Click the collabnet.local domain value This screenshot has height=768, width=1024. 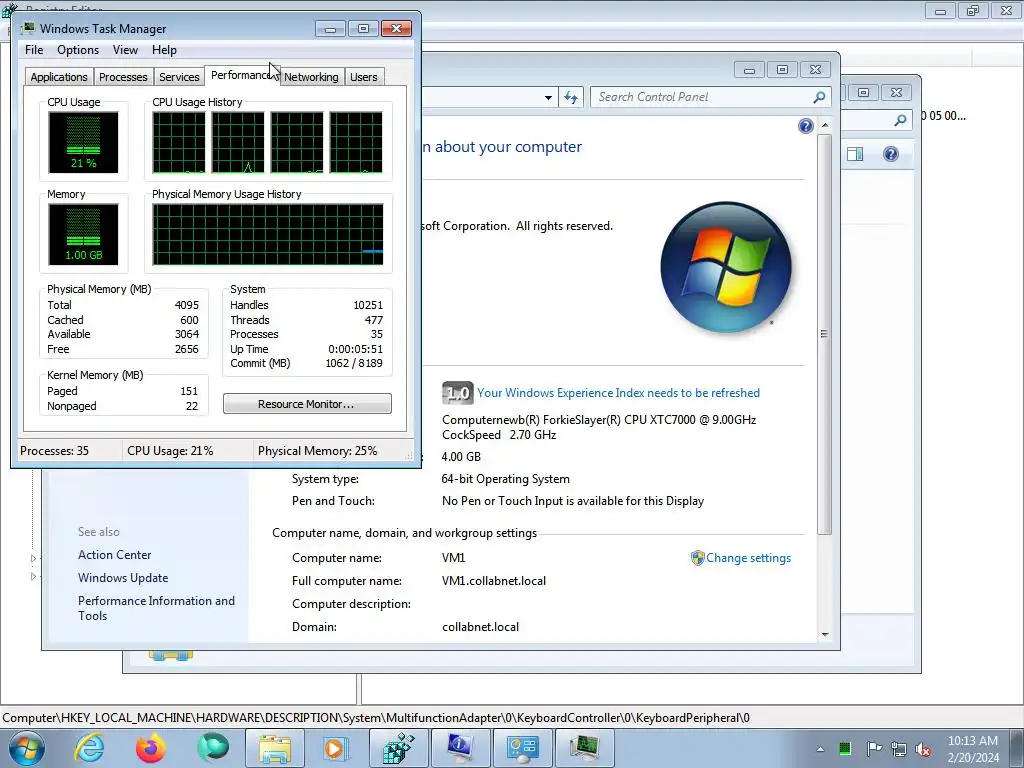(480, 626)
